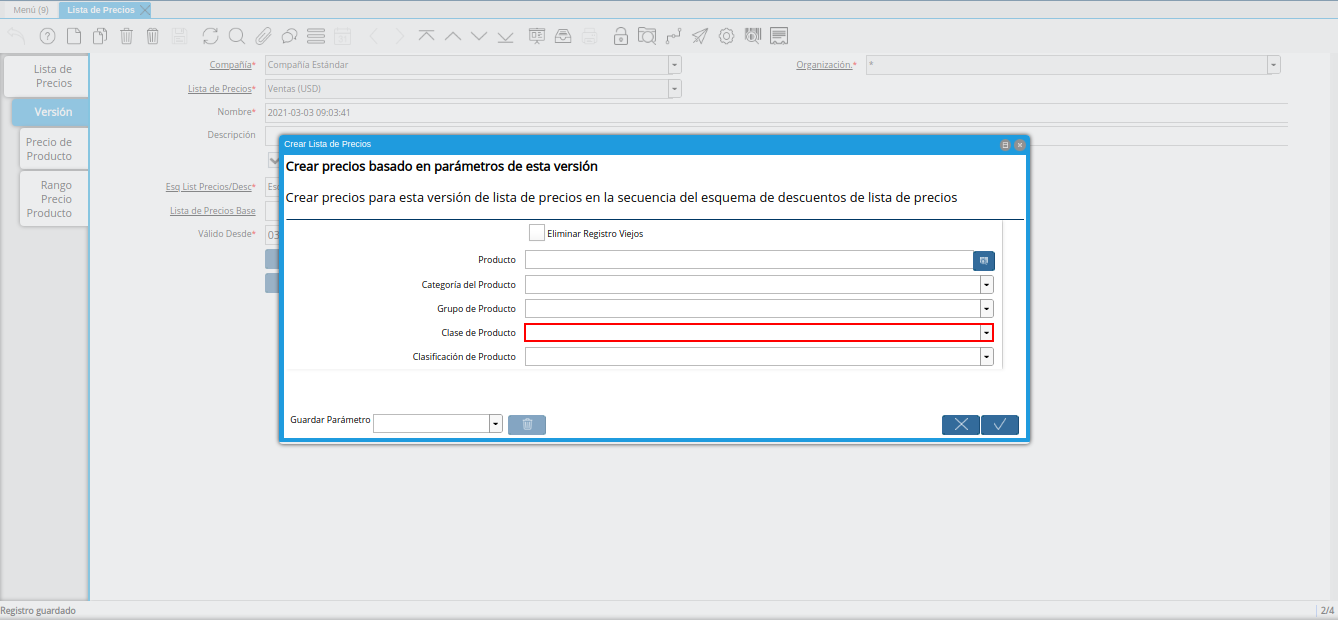Click the refresh/requery toolbar icon
The height and width of the screenshot is (620, 1338).
[210, 37]
